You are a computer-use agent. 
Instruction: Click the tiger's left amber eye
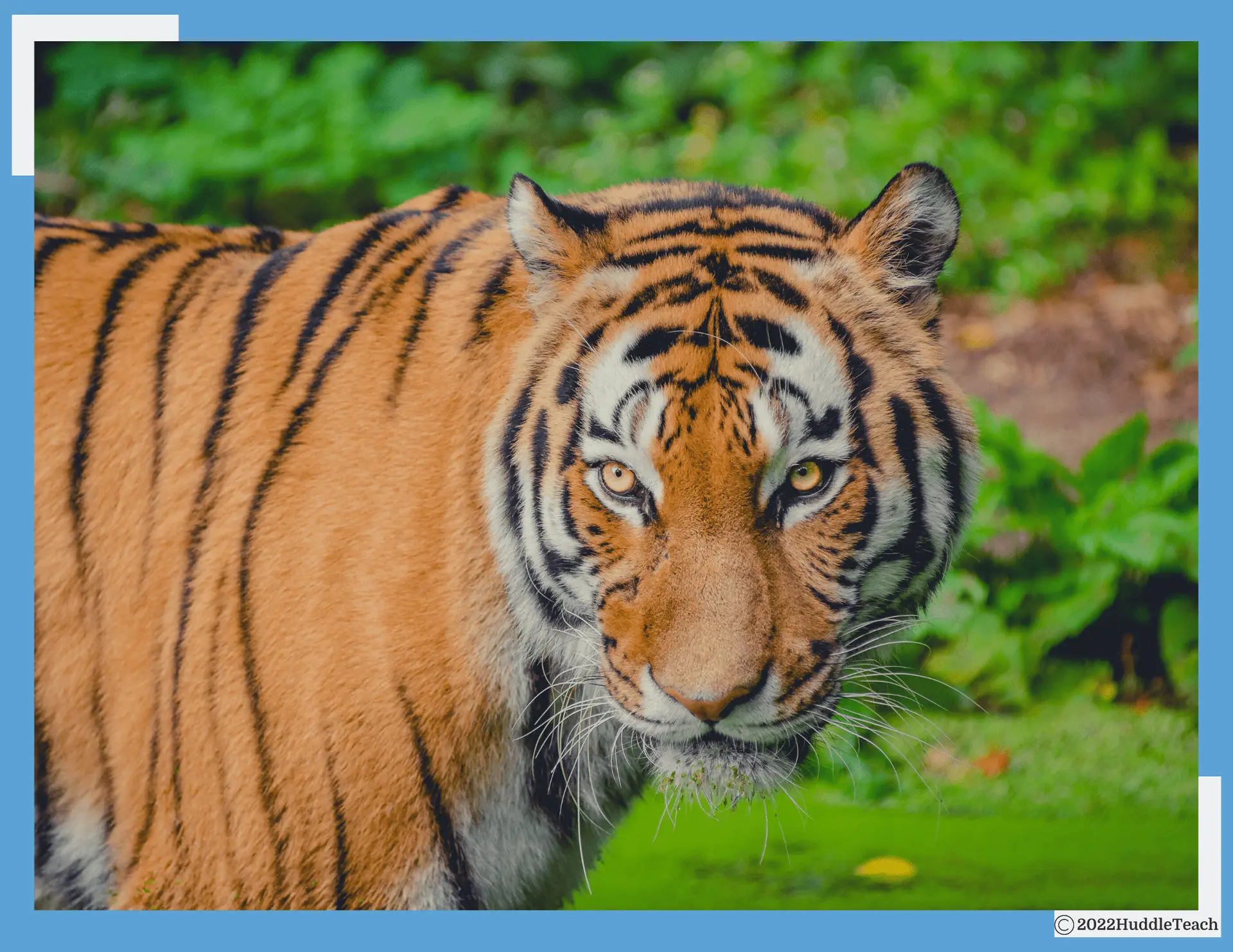click(x=618, y=478)
